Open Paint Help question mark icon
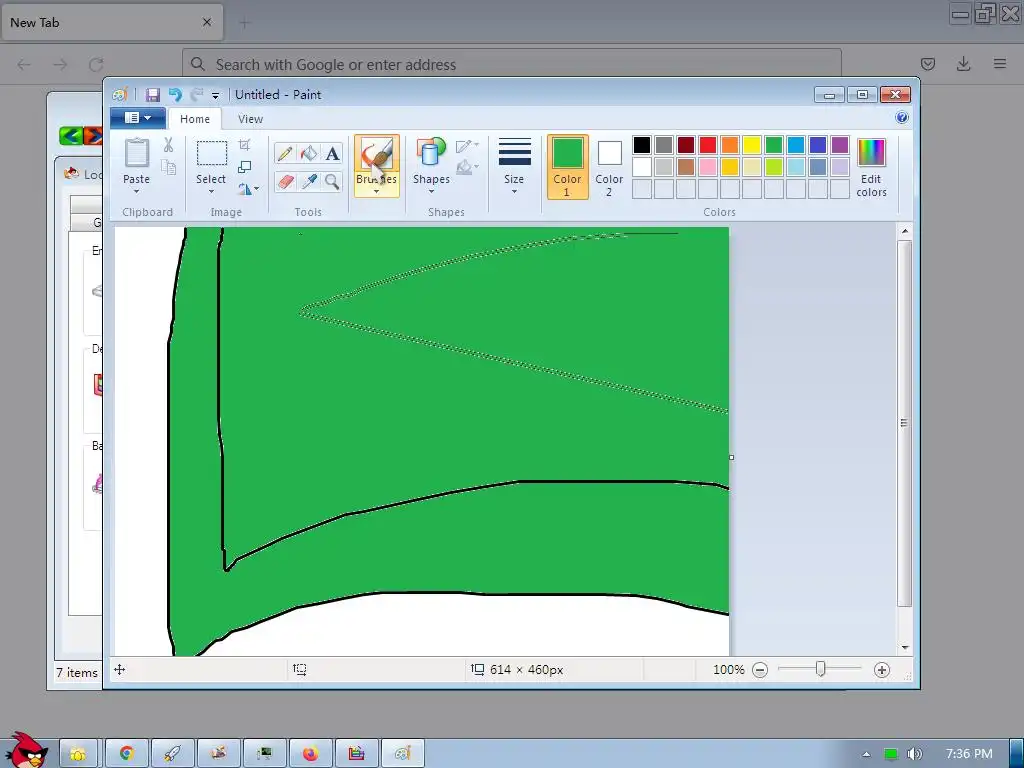 [x=902, y=118]
